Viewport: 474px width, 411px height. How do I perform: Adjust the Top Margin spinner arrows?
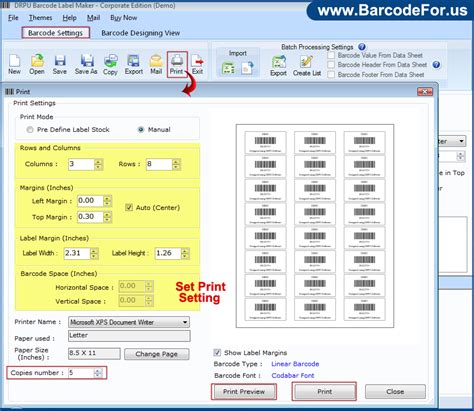(107, 217)
